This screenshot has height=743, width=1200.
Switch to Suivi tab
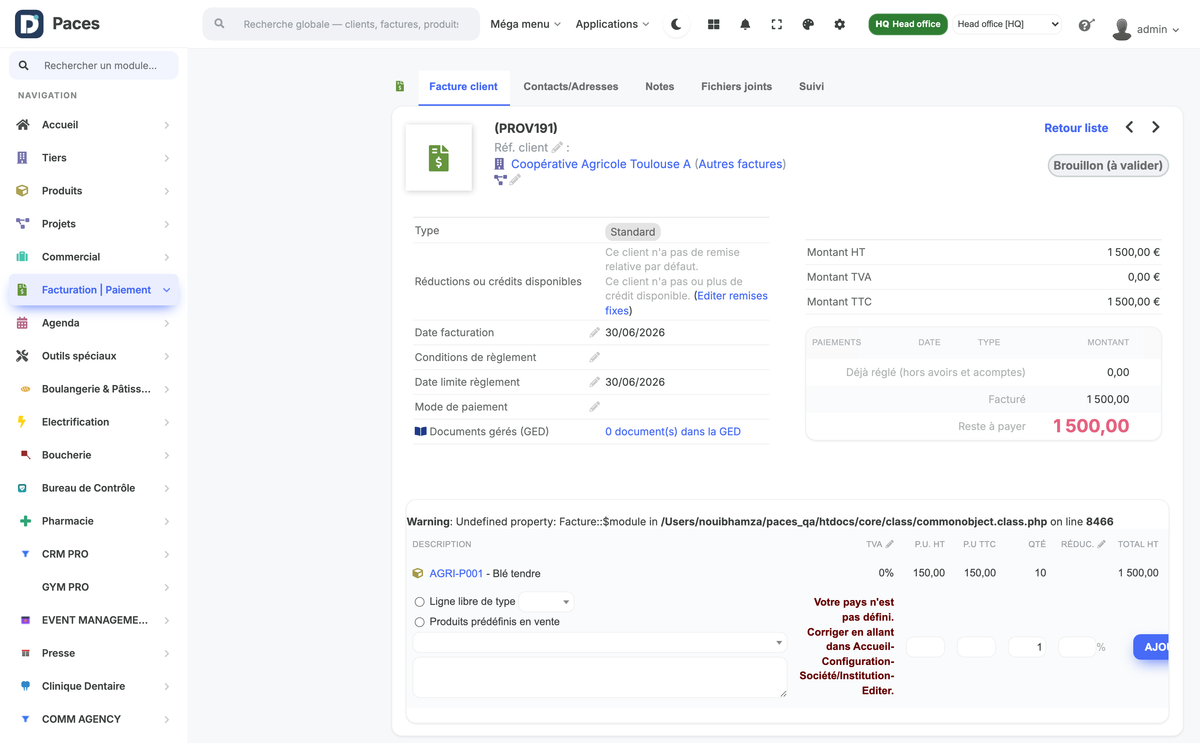point(812,87)
